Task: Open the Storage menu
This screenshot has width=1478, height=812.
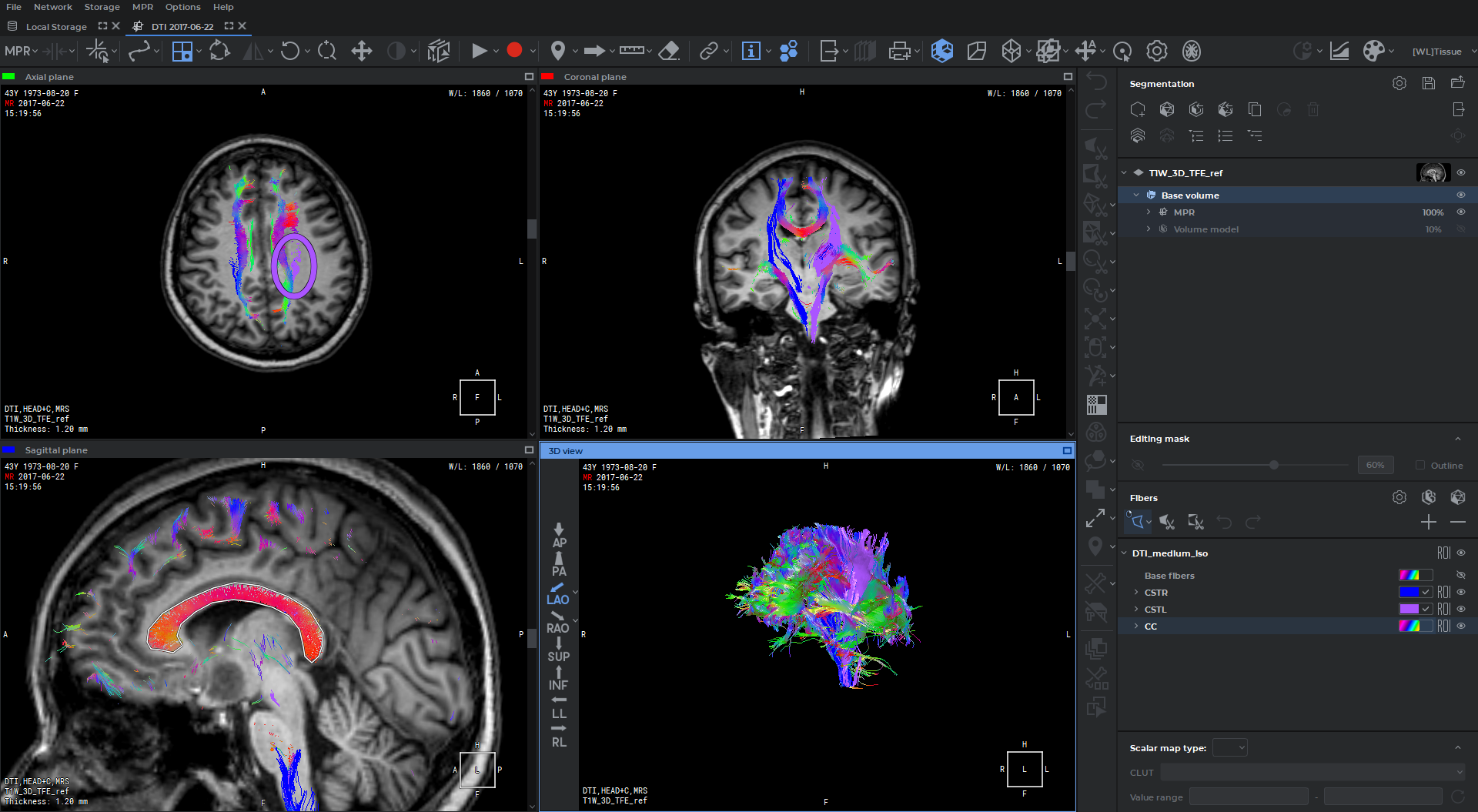Action: pyautogui.click(x=102, y=7)
